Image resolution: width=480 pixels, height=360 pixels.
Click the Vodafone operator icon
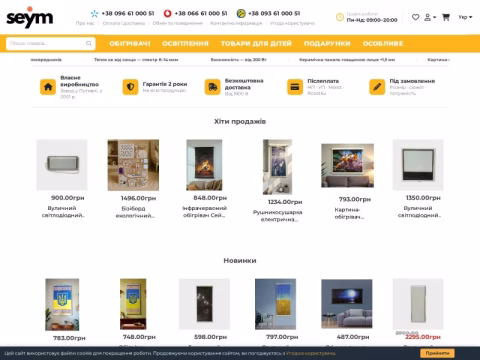click(x=167, y=14)
